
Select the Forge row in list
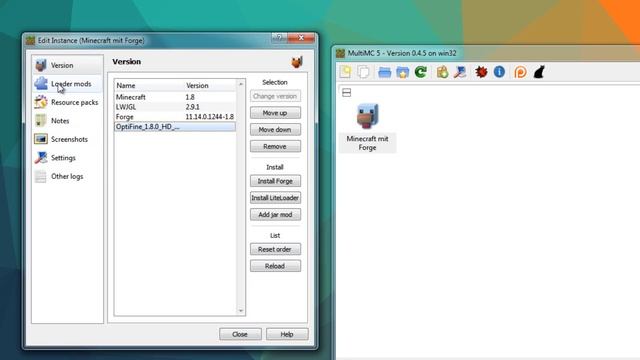click(175, 117)
